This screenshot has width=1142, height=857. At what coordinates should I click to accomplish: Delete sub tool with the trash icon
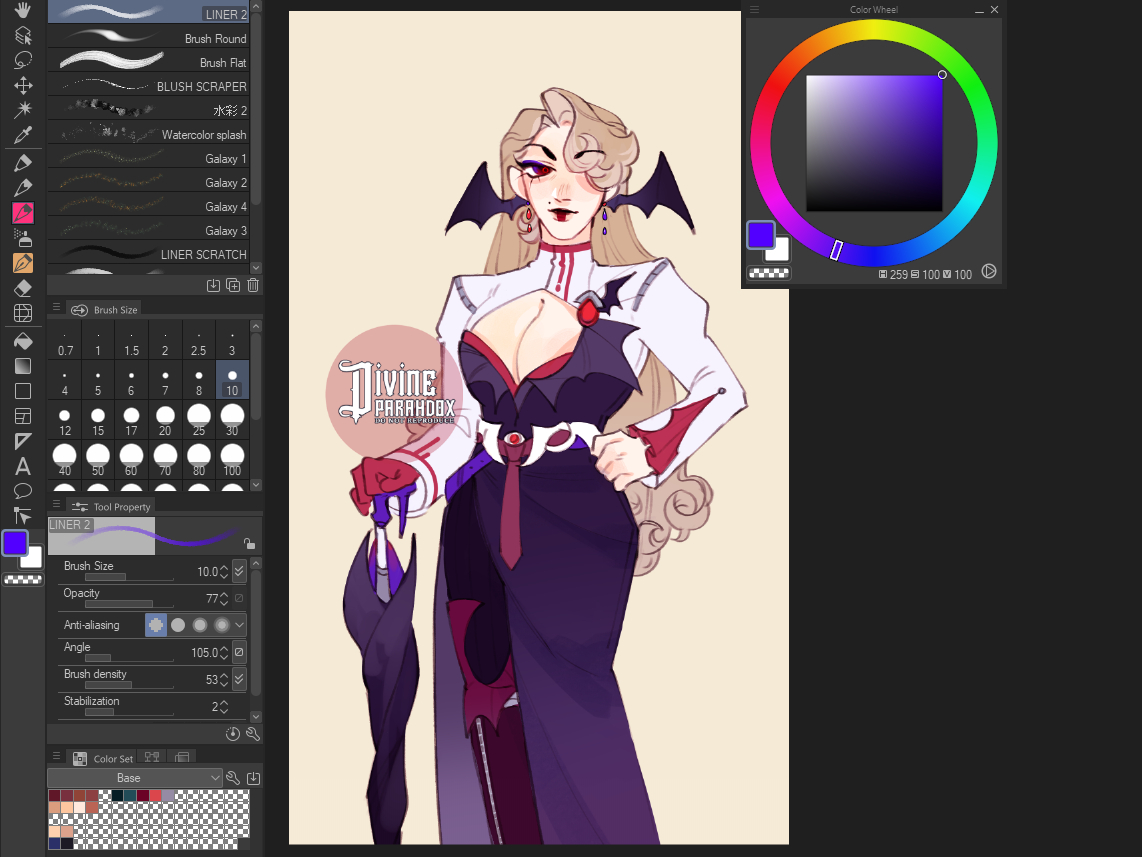[253, 285]
